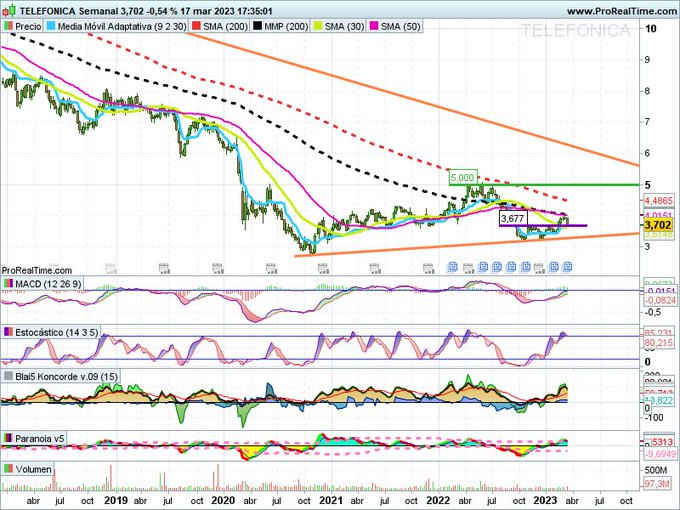Select the SMA (50) legend entry
Image resolution: width=680 pixels, height=510 pixels.
point(395,26)
